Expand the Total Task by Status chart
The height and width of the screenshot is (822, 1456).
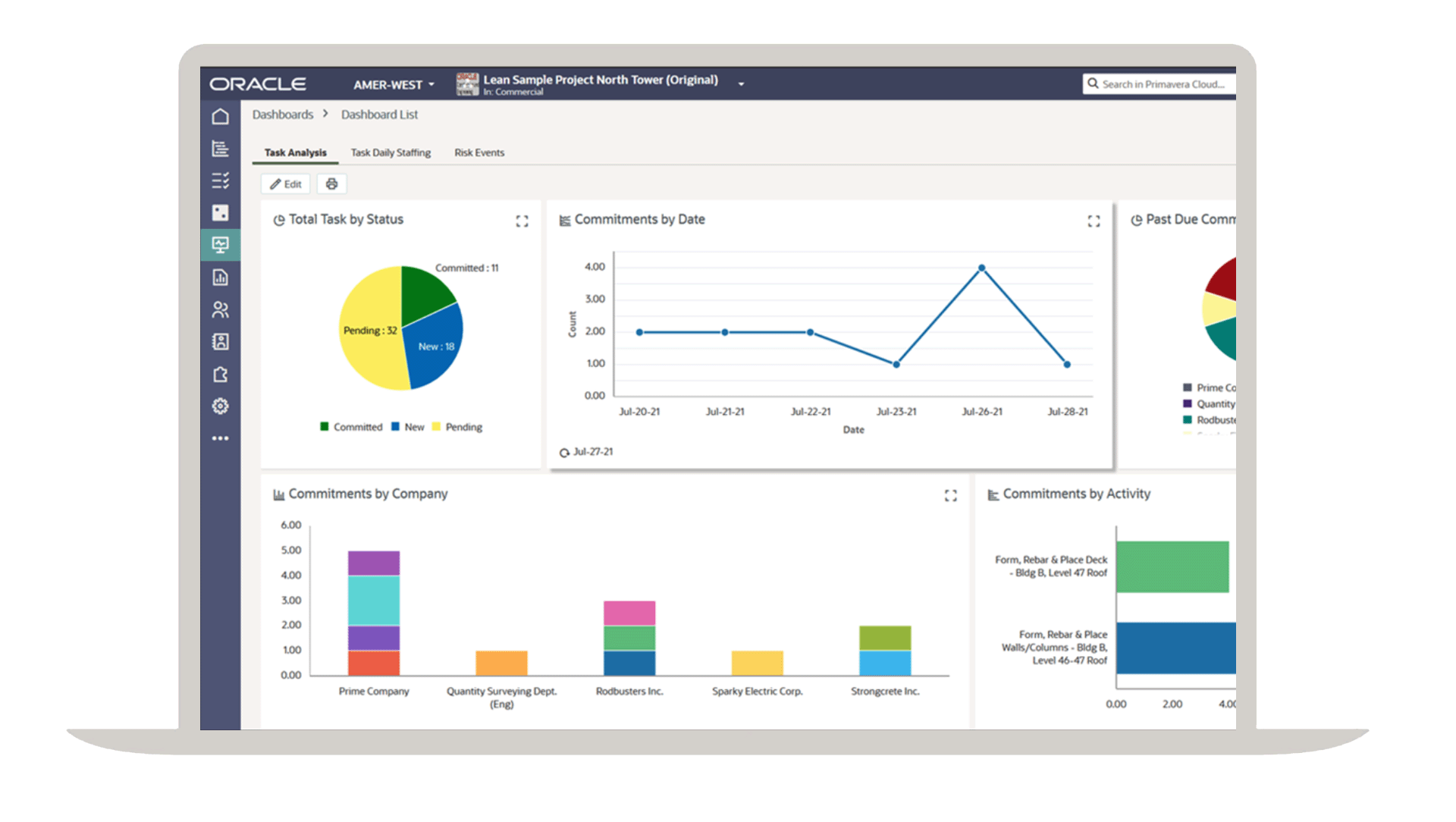point(522,221)
